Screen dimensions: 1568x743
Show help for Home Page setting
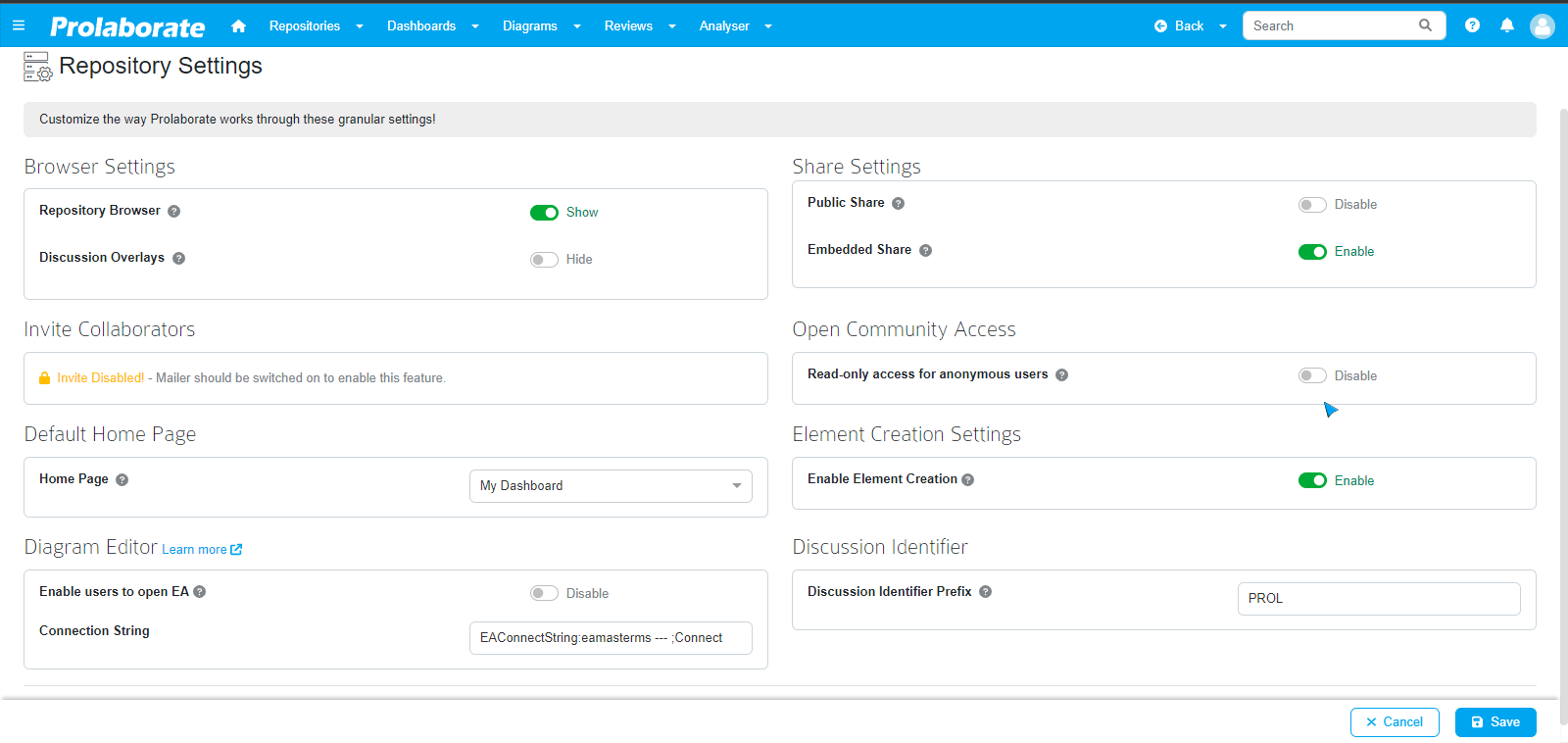[122, 479]
